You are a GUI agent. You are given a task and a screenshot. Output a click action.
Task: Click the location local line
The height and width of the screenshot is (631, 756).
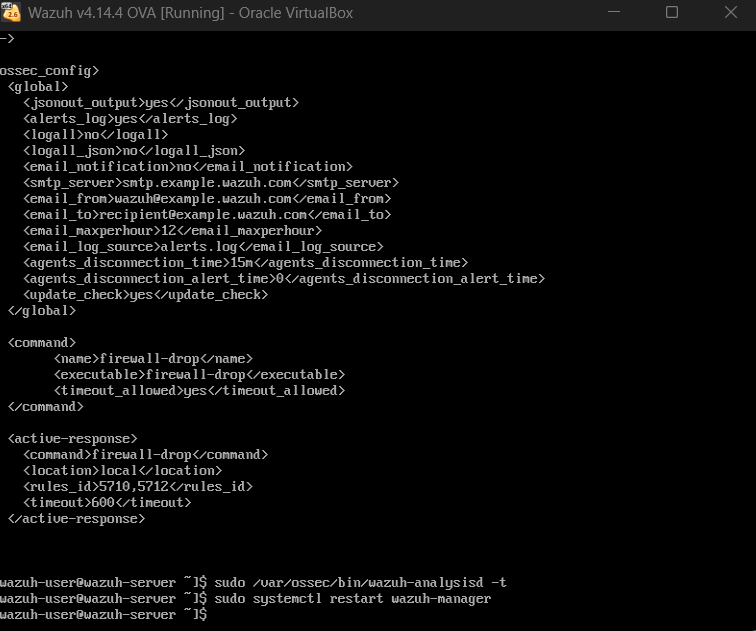pyautogui.click(x=122, y=470)
